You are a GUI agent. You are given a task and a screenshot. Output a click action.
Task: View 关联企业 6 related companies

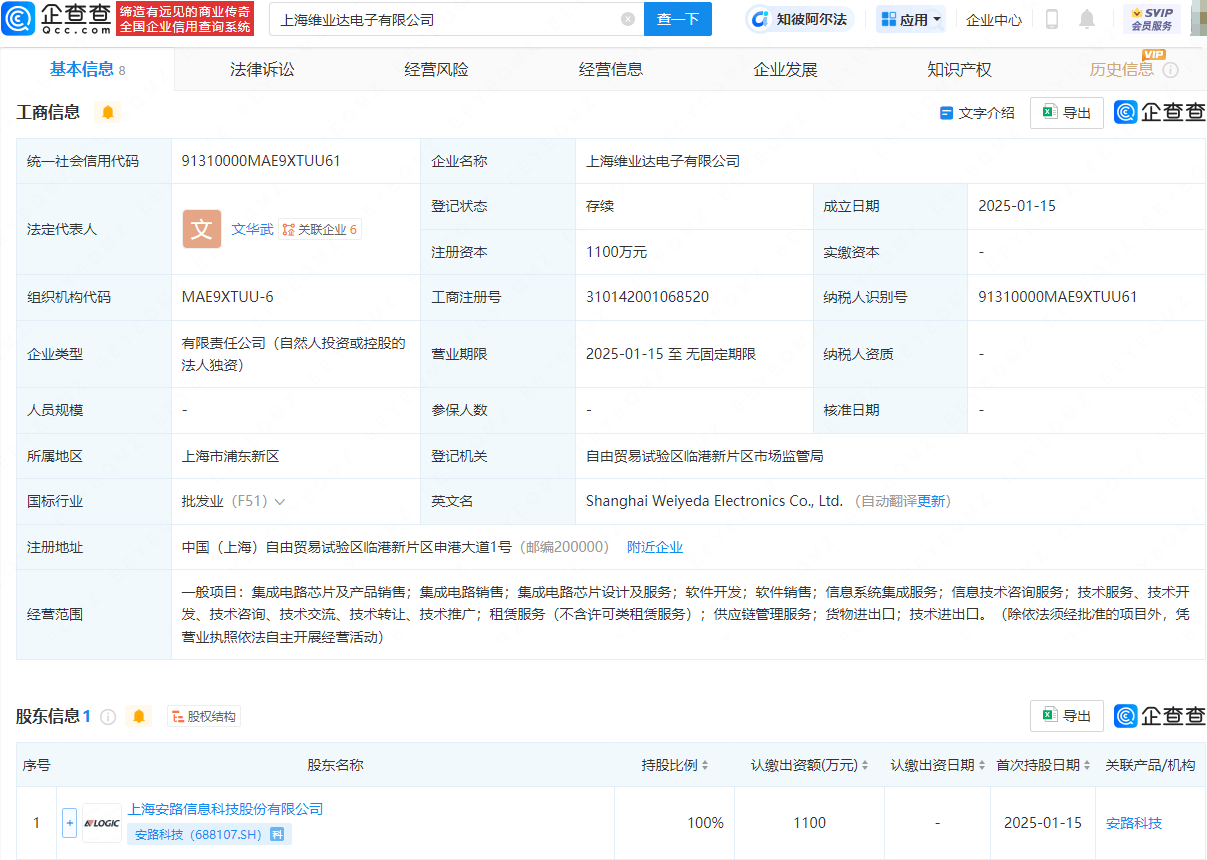320,229
